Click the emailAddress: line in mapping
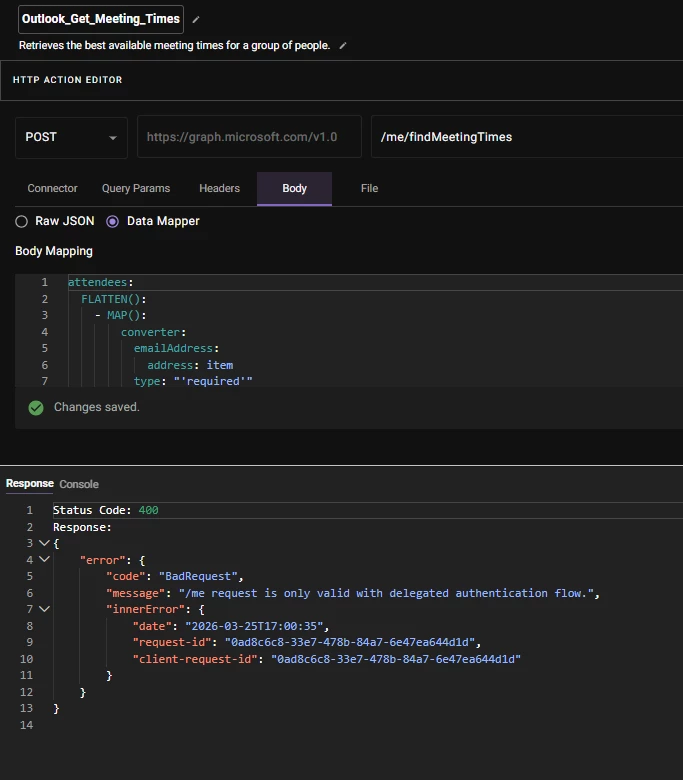Image resolution: width=683 pixels, height=780 pixels. click(x=176, y=348)
